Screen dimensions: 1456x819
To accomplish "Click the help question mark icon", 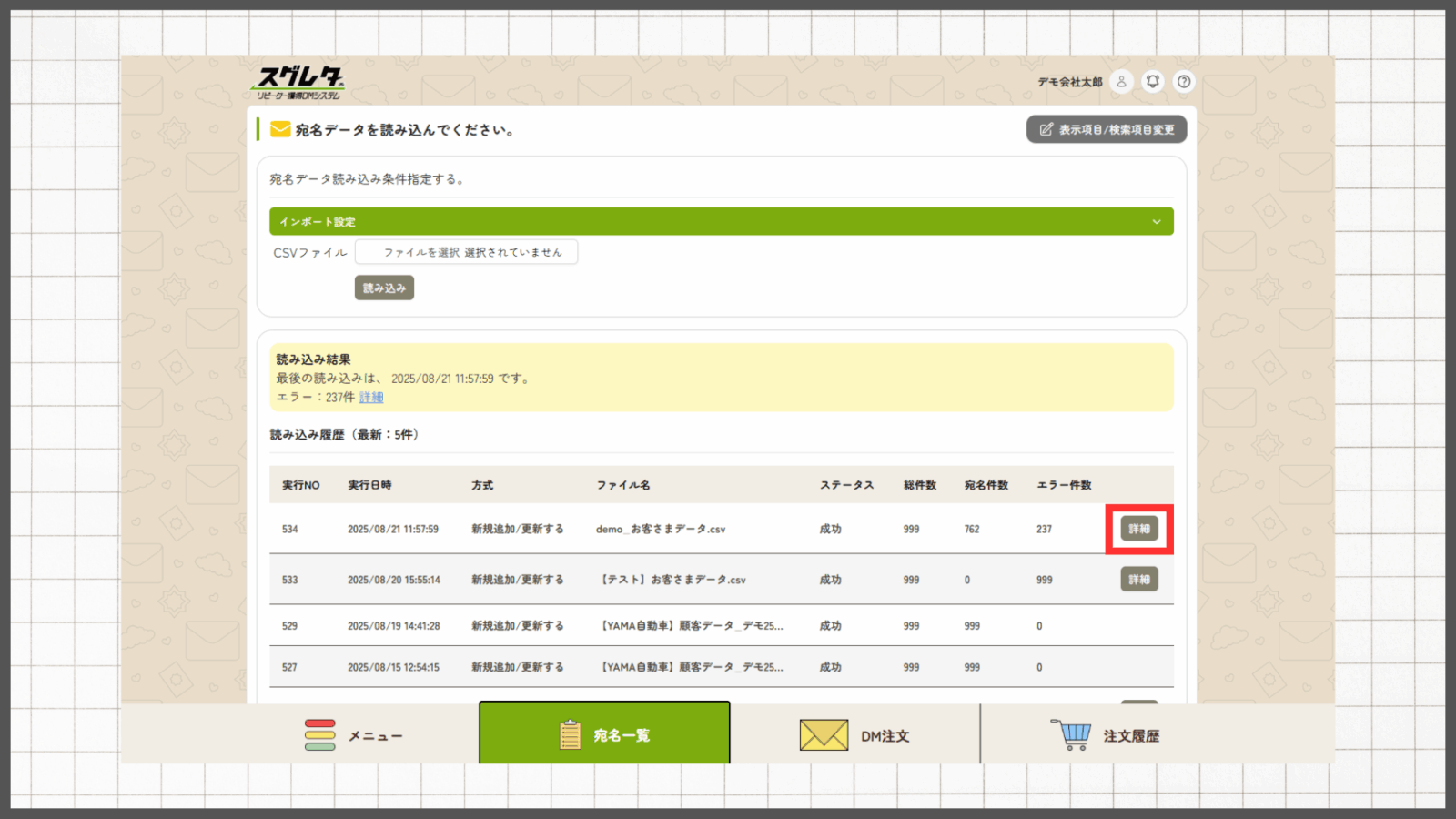I will click(x=1183, y=82).
